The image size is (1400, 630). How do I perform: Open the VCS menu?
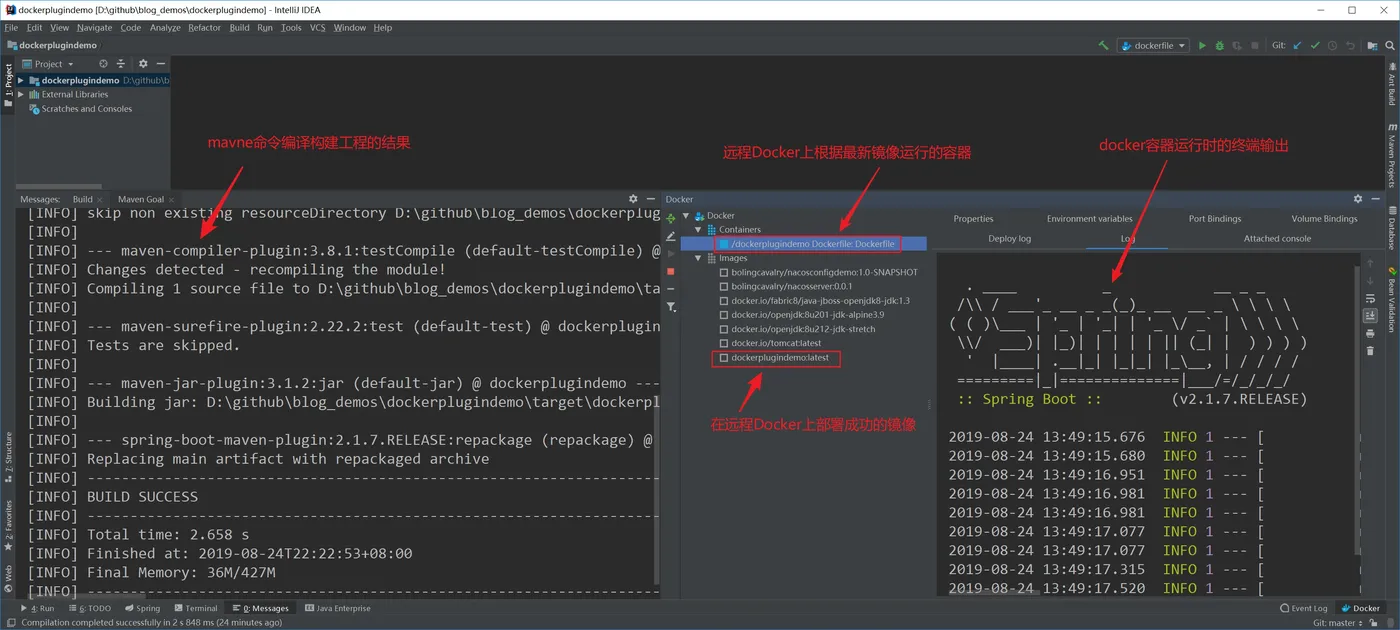317,28
